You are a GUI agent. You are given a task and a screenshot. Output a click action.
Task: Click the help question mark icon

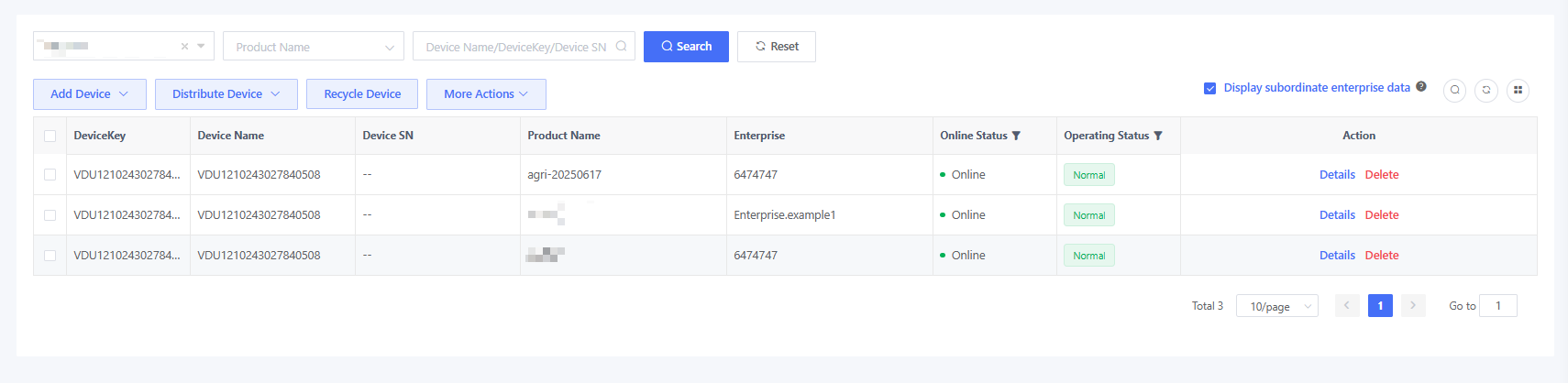coord(1420,87)
